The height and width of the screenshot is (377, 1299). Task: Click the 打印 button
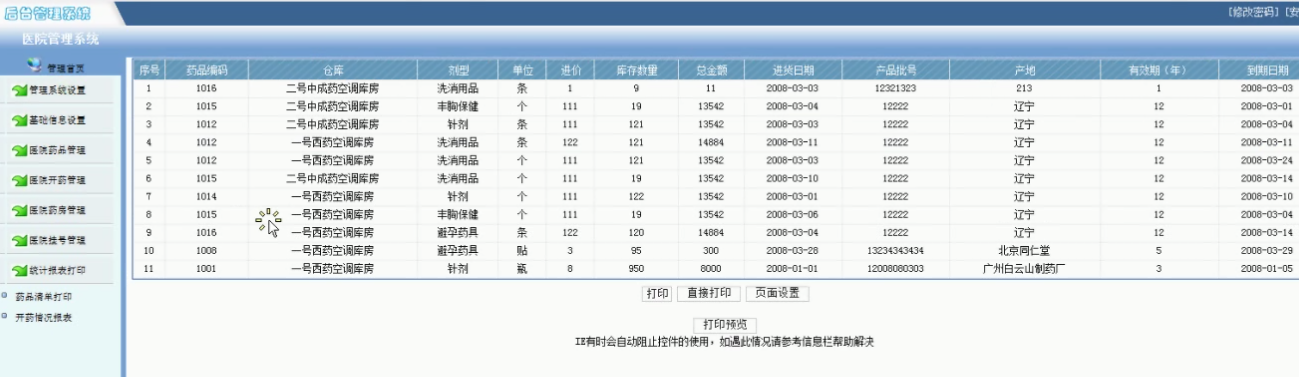657,294
